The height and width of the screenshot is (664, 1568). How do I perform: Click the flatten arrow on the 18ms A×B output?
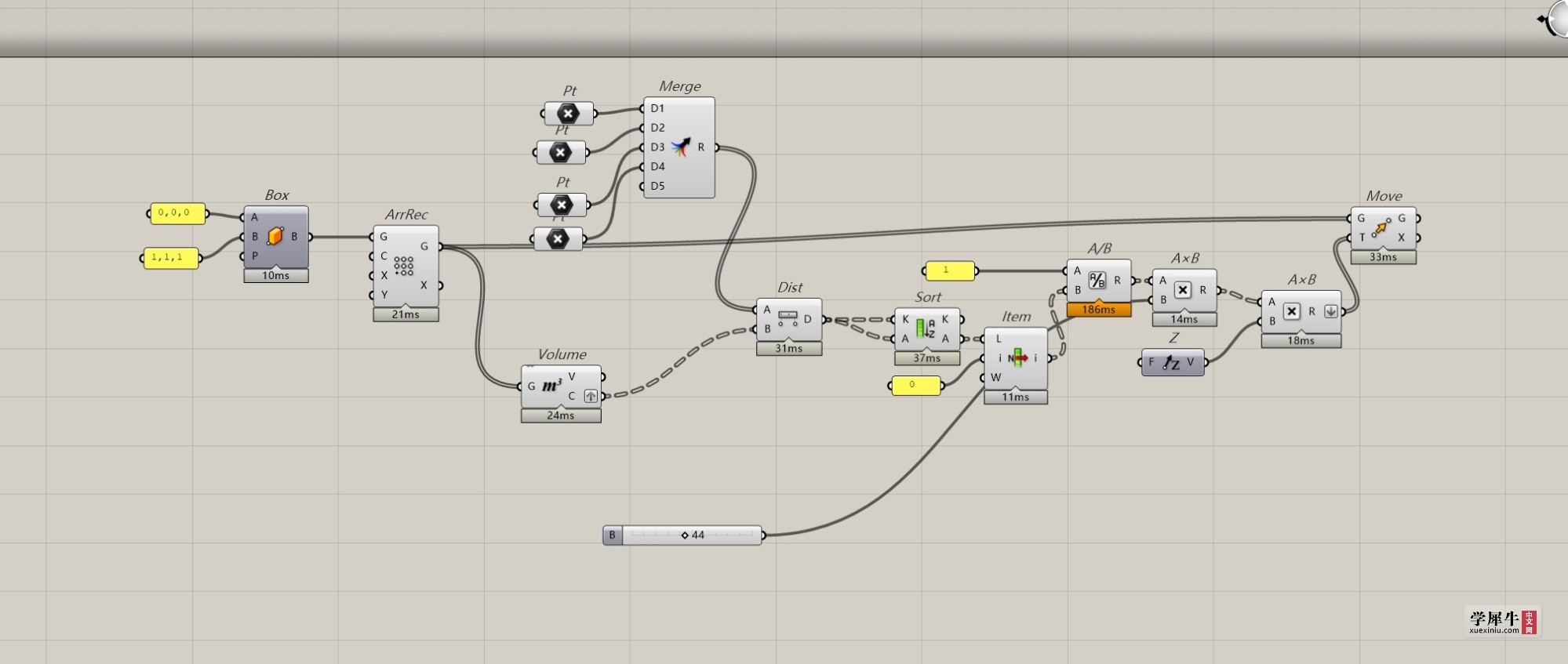coord(1330,311)
